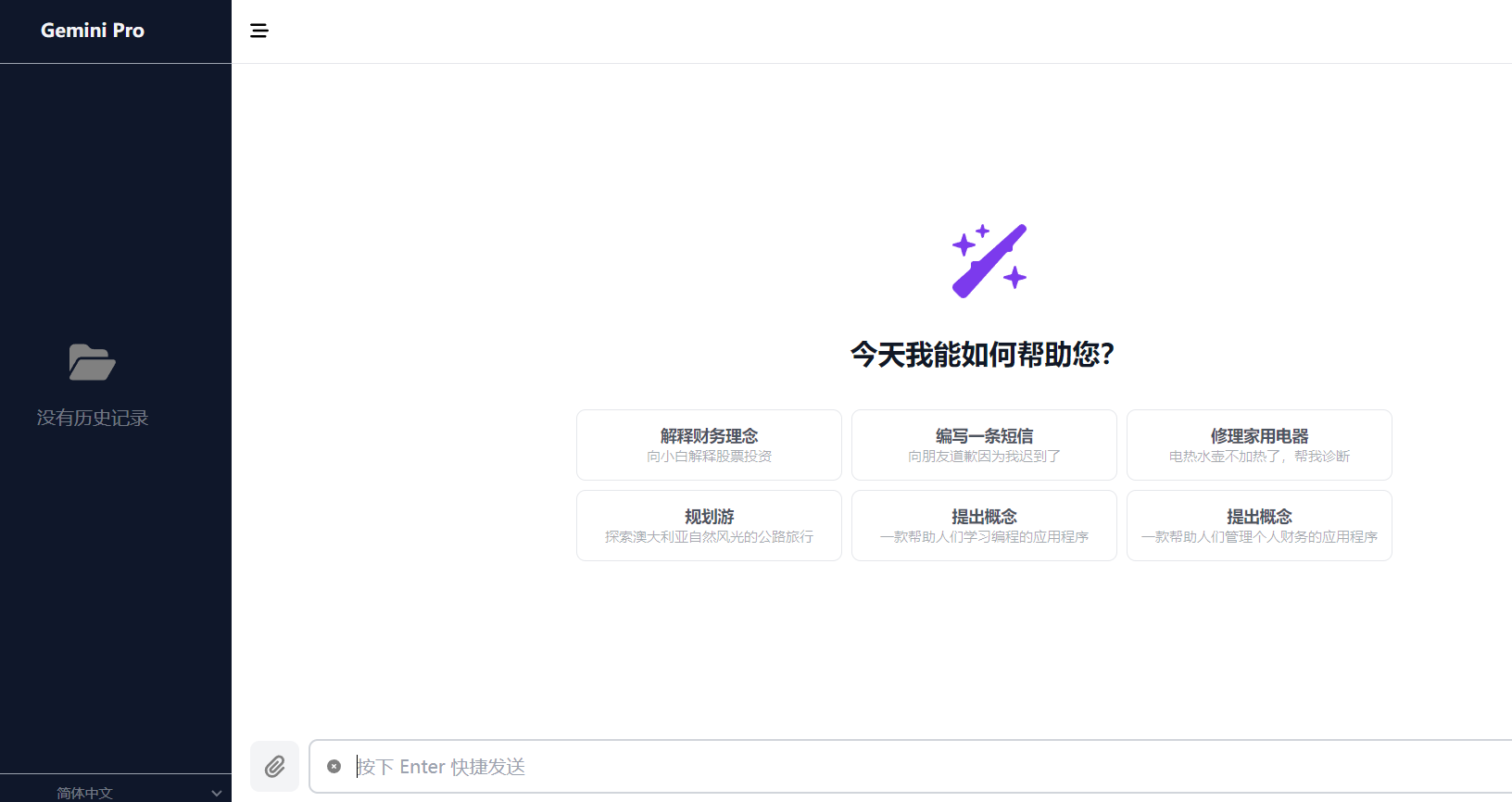Viewport: 1512px width, 802px height.
Task: Click the Gemini Pro title
Action: [x=93, y=31]
